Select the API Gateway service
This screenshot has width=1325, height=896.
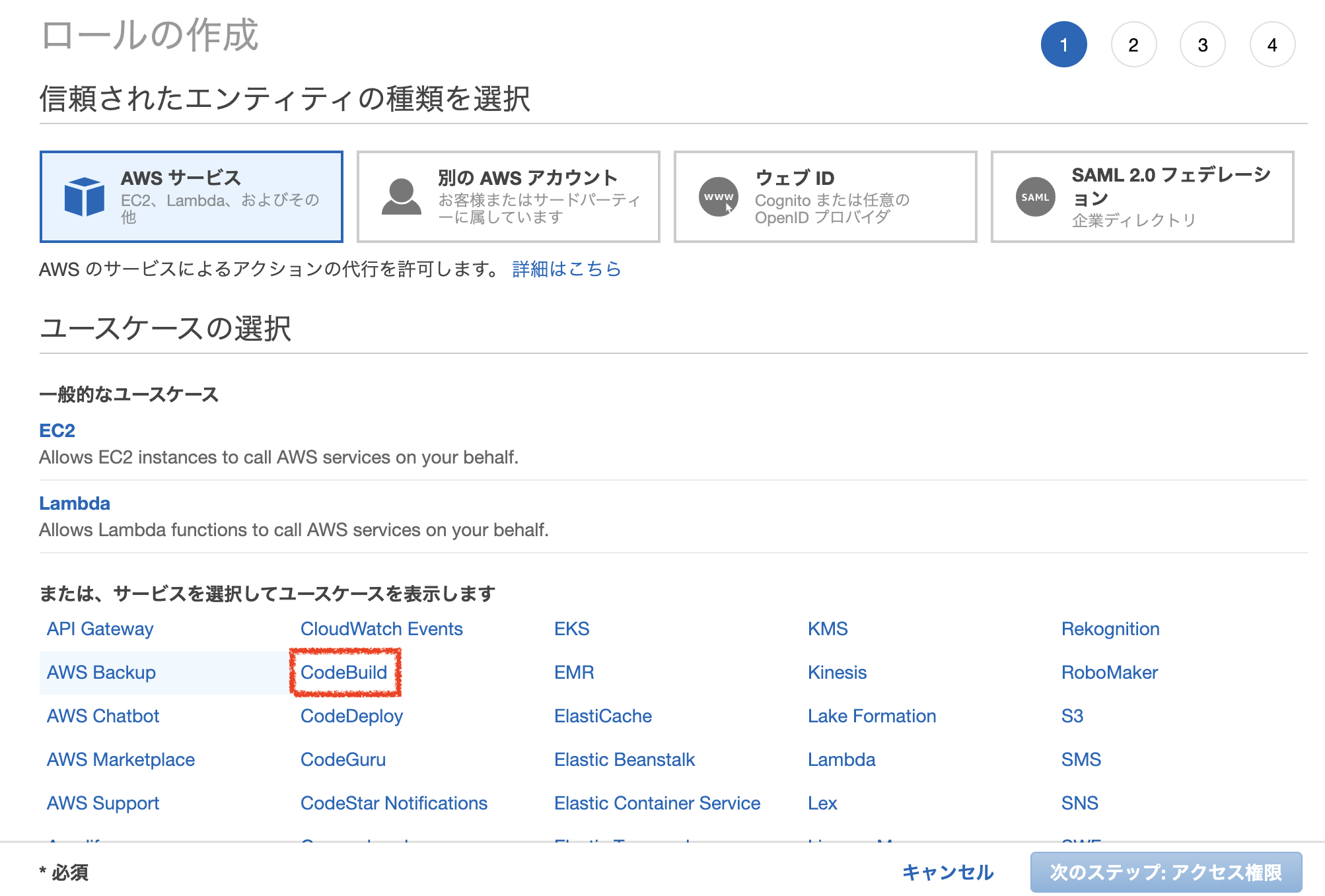tap(100, 629)
